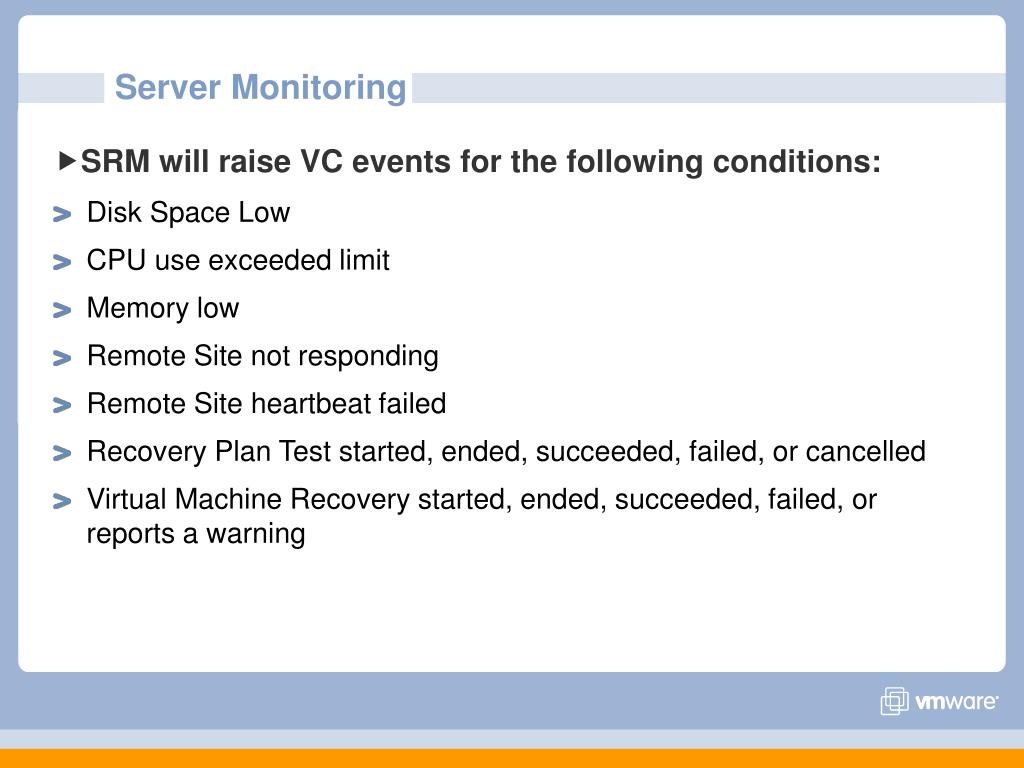Click the reports a warning text

[196, 534]
